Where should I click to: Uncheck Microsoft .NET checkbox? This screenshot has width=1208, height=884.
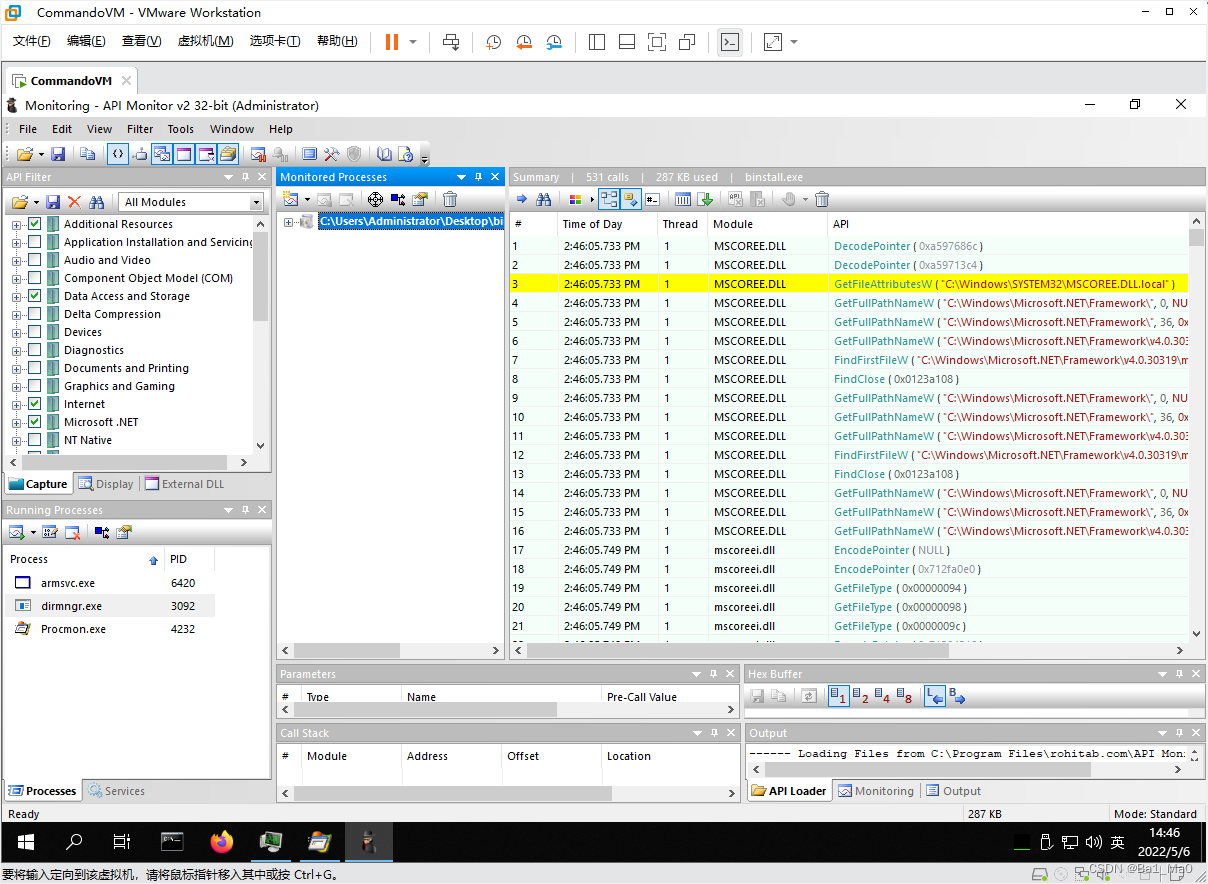coord(35,422)
